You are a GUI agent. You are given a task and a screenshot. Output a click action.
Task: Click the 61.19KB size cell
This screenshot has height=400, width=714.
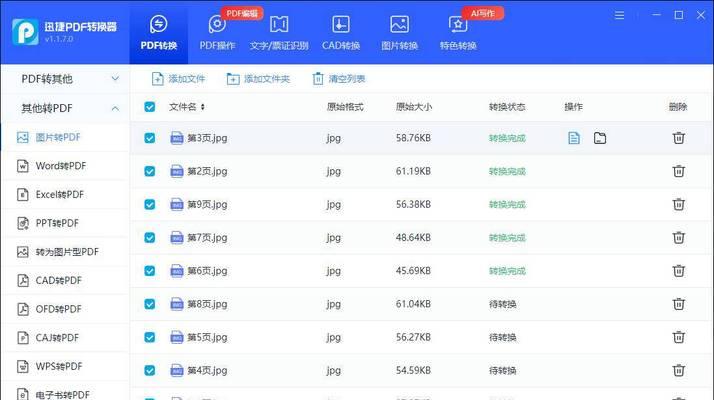click(413, 171)
